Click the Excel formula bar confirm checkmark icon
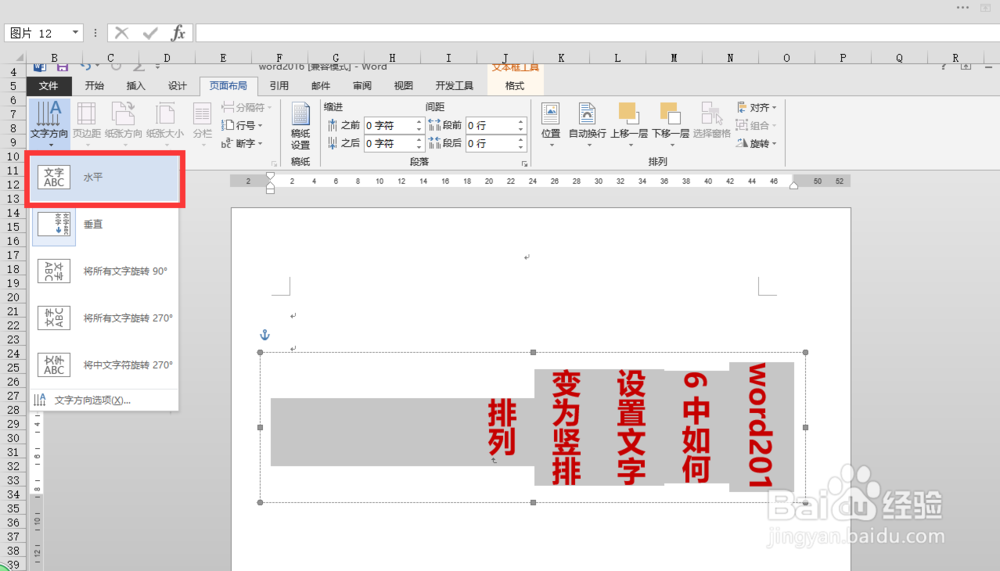This screenshot has width=1000, height=571. [x=150, y=33]
